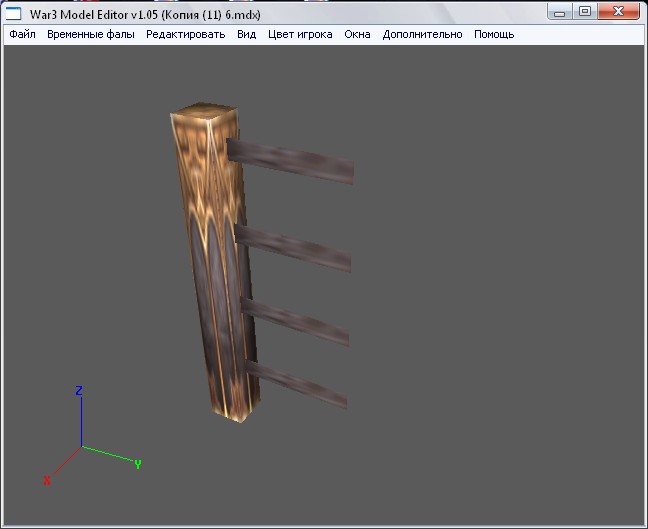The height and width of the screenshot is (529, 648).
Task: Open the Цвет игрока menu
Action: (x=300, y=34)
